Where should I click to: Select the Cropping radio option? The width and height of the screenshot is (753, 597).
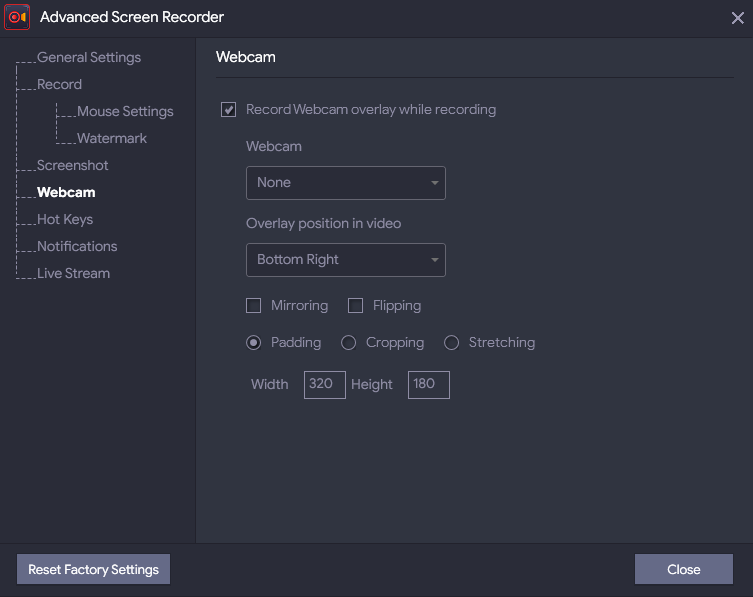pyautogui.click(x=349, y=343)
